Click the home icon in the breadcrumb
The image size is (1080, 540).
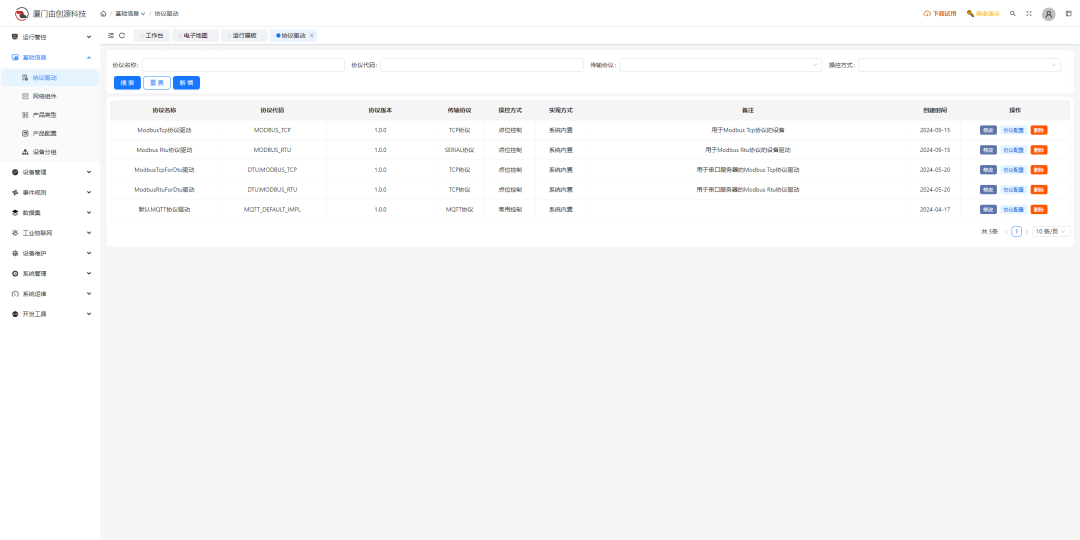click(104, 14)
